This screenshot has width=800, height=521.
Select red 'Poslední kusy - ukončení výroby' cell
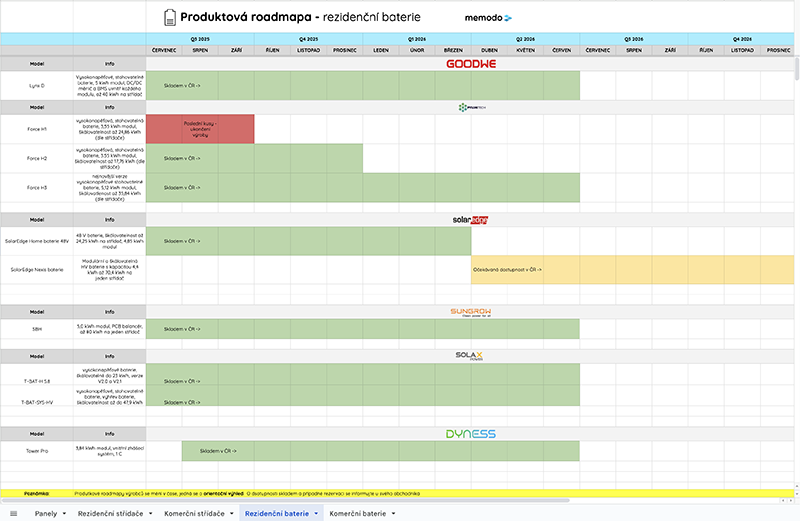[x=200, y=129]
